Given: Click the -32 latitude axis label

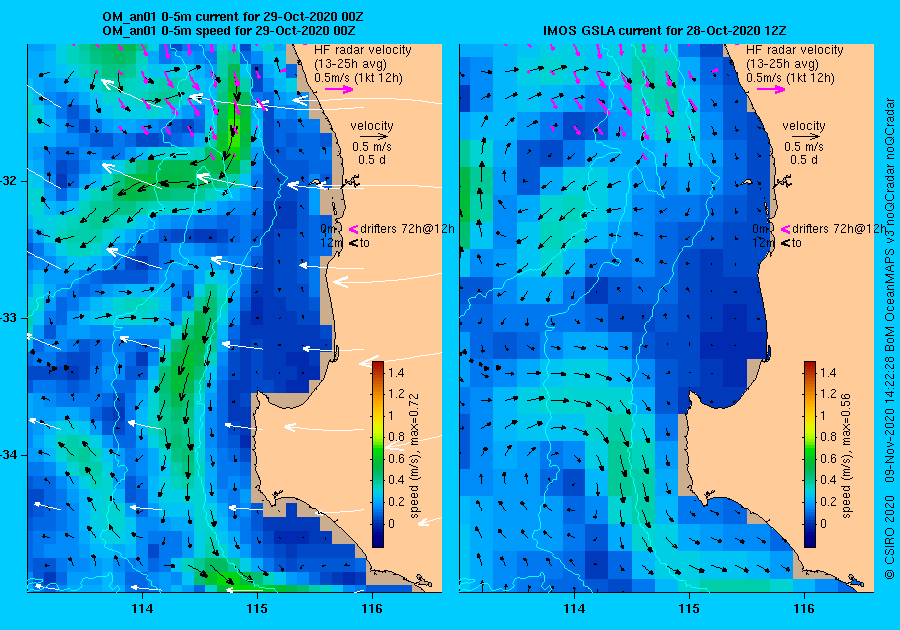Looking at the screenshot, I should pos(9,181).
